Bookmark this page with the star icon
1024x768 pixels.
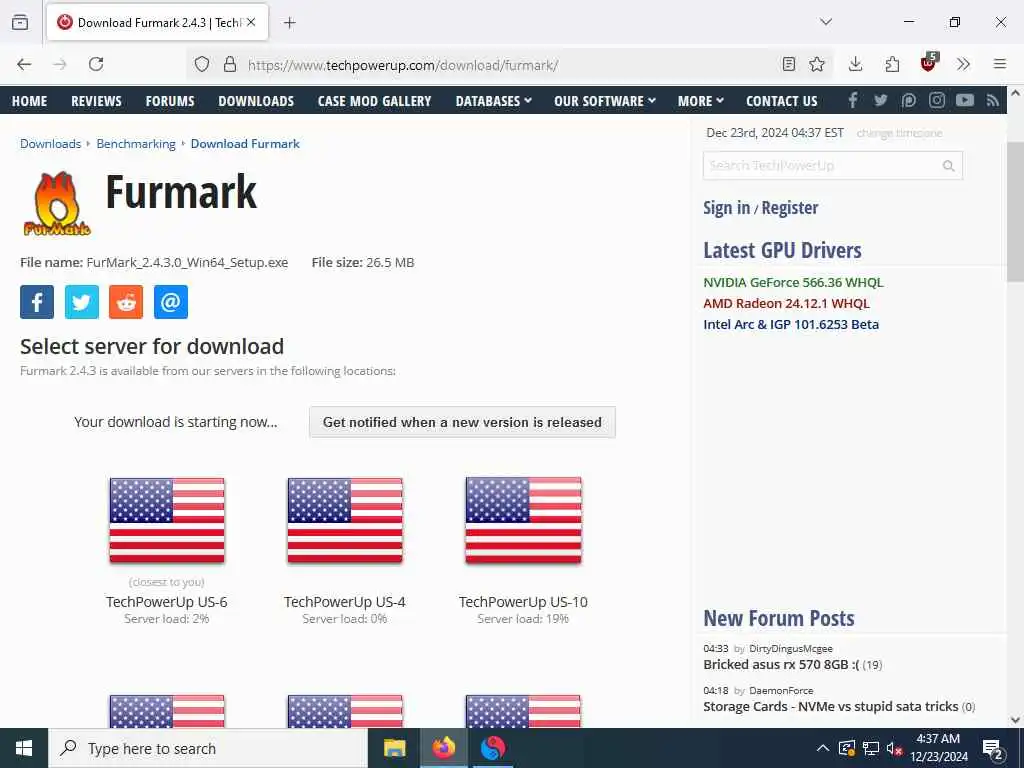(x=816, y=64)
